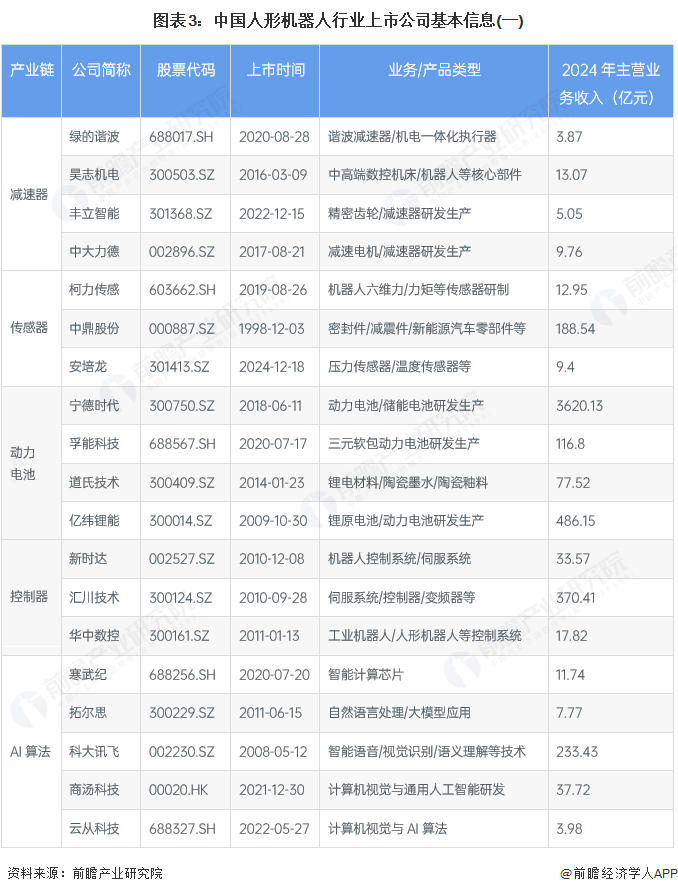Click the company name 科大讯飞
Viewport: 678px width, 894px height.
(94, 751)
